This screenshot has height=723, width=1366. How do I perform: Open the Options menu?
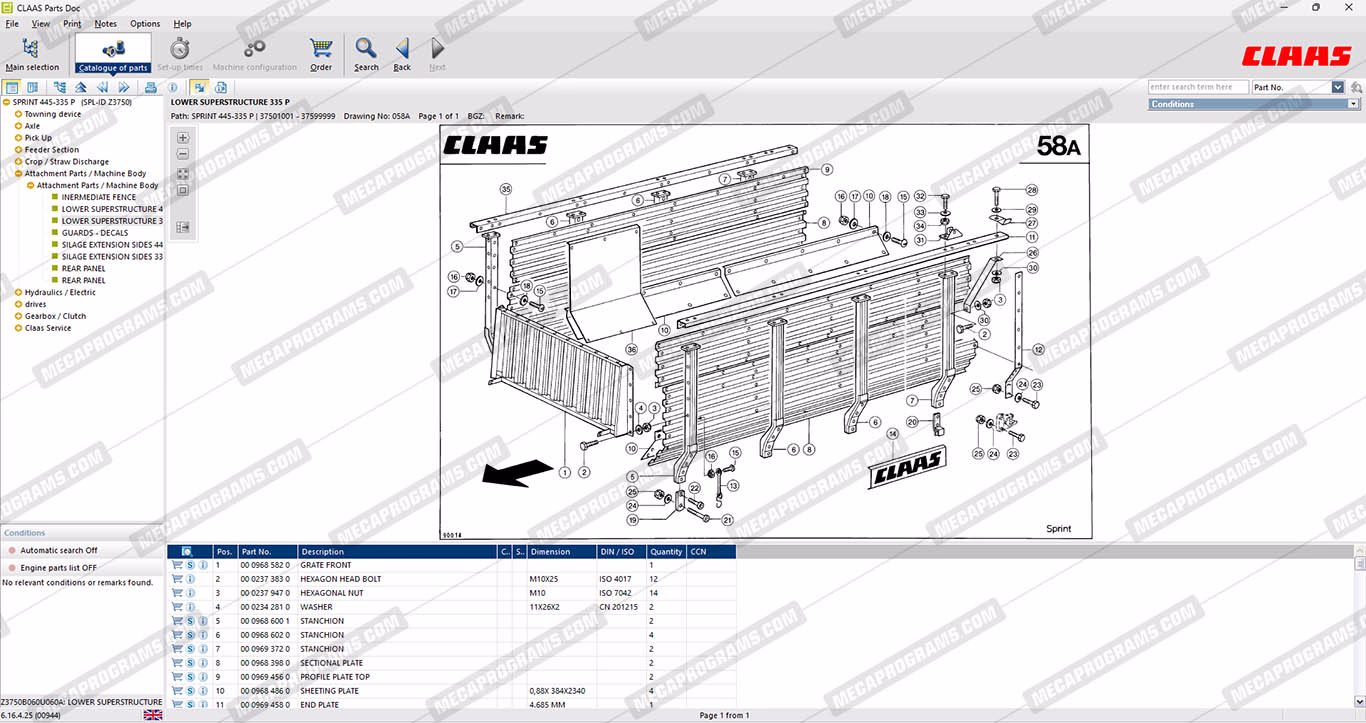[145, 23]
